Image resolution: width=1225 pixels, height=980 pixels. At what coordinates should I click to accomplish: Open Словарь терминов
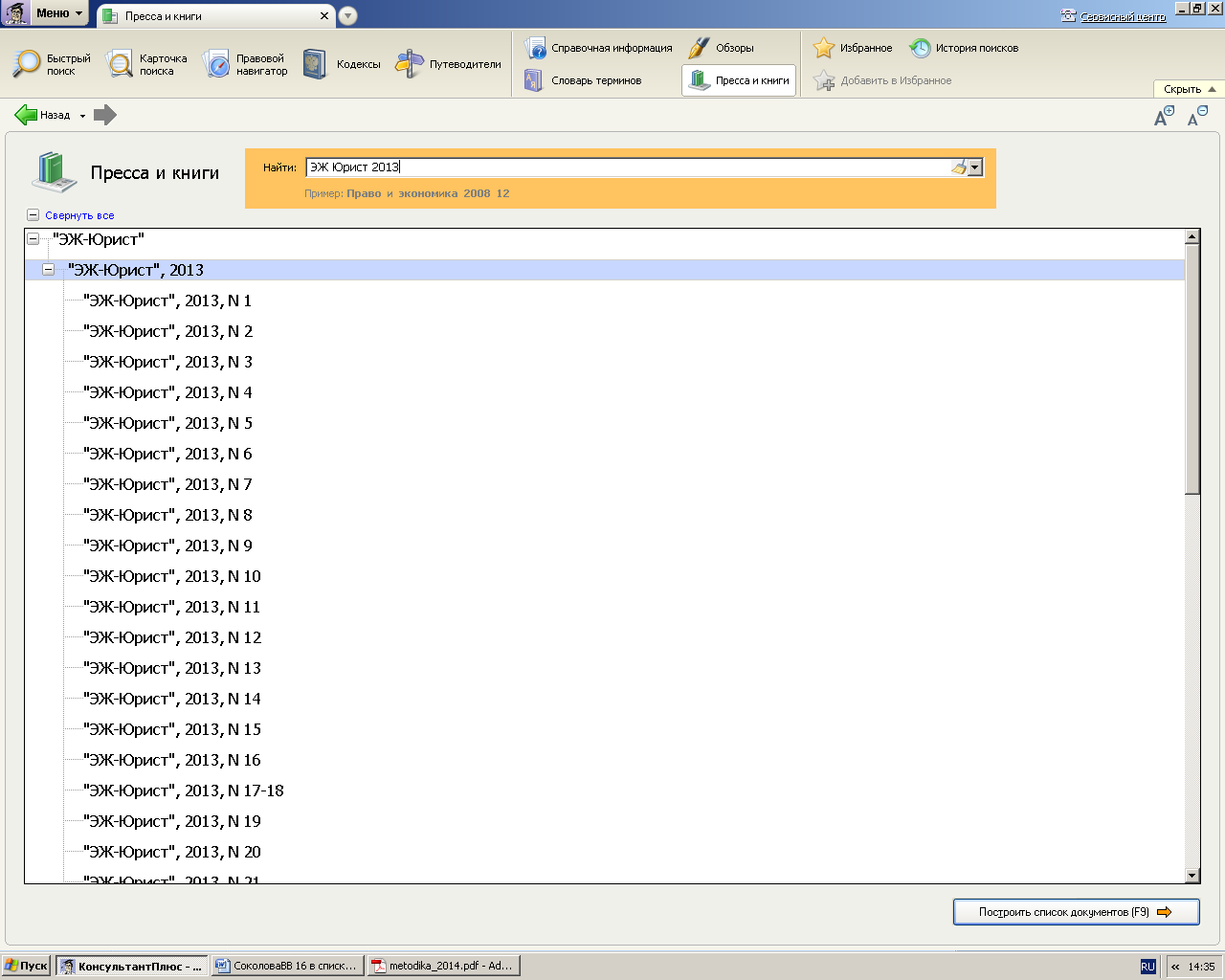[x=583, y=80]
